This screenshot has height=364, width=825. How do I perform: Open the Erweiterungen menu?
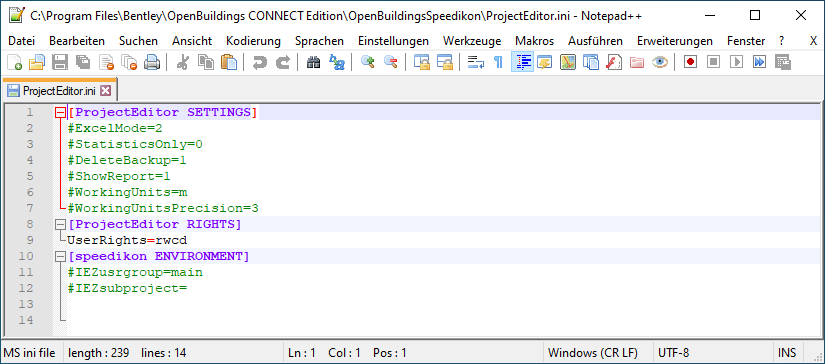point(675,41)
